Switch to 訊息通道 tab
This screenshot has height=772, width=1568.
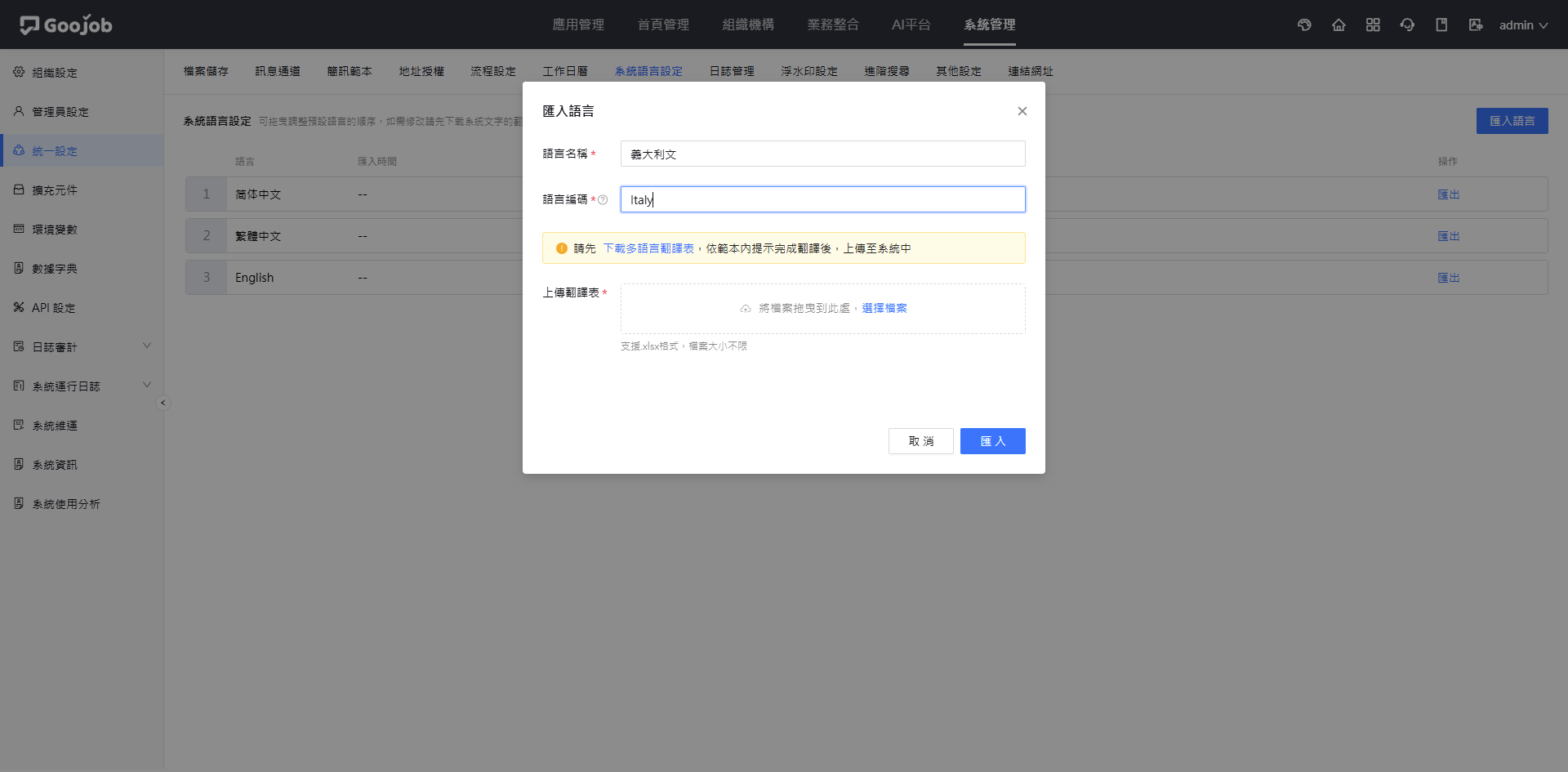coord(278,71)
